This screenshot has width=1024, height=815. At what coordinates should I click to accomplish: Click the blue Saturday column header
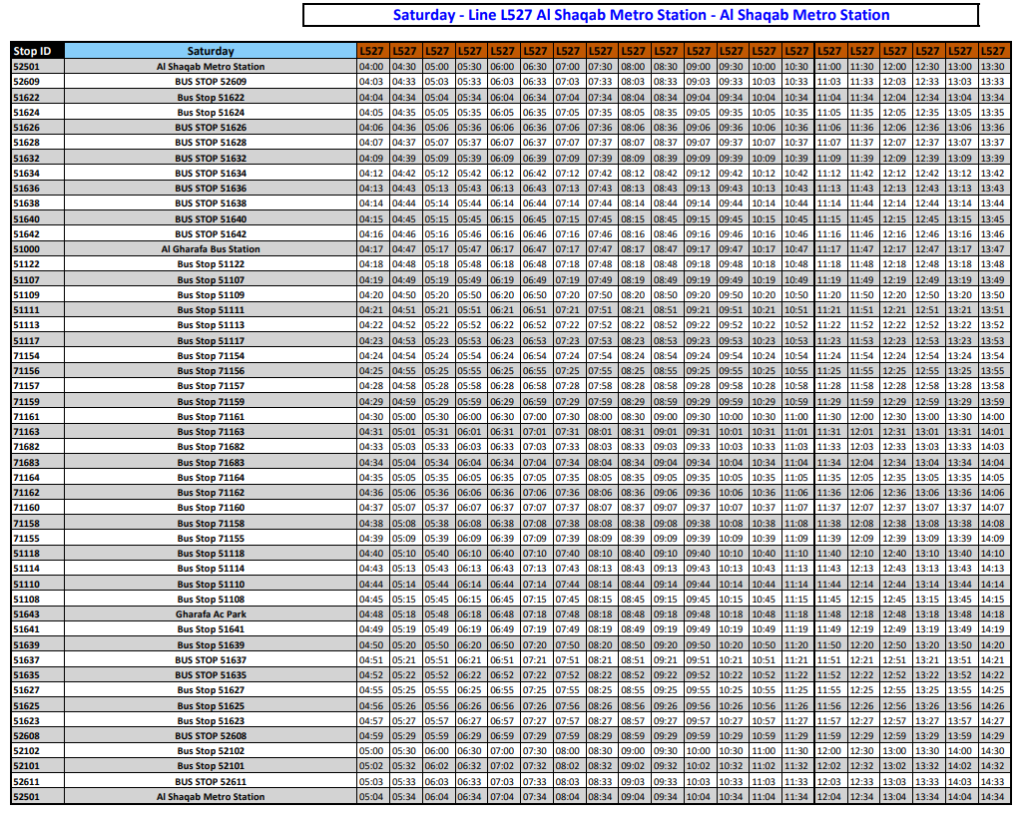tap(210, 51)
